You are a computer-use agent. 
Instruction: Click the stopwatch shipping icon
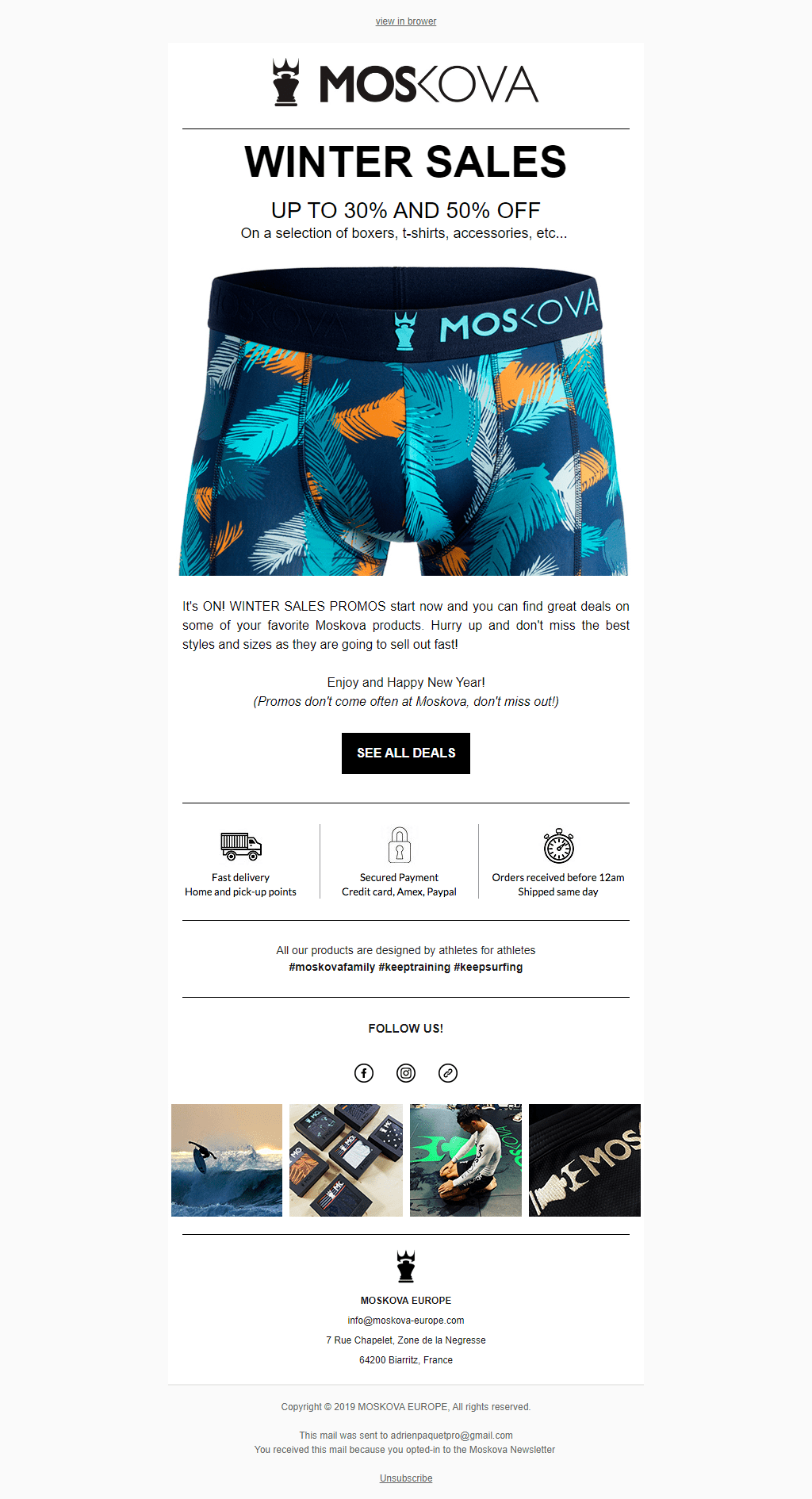click(x=558, y=845)
